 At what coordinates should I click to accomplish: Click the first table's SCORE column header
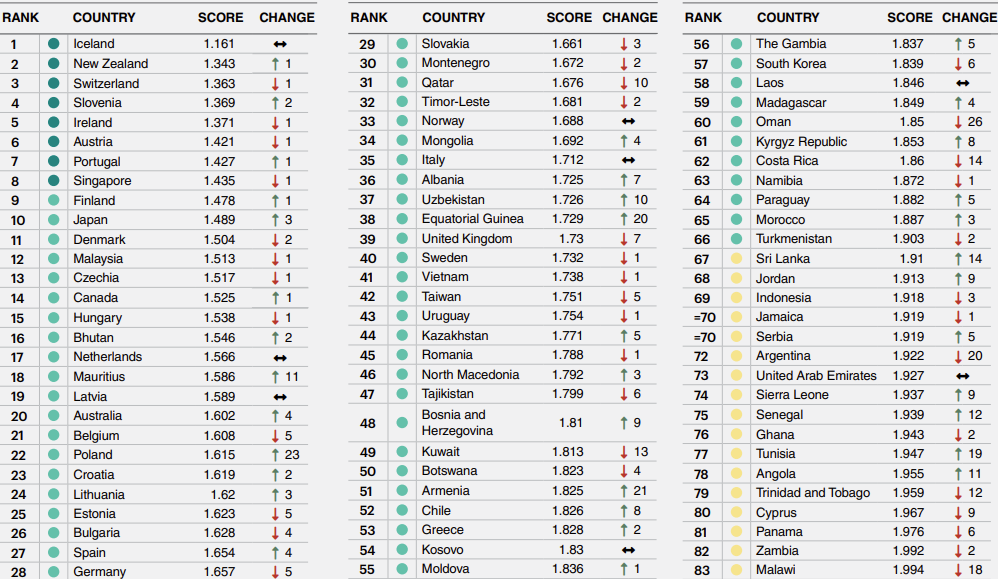[x=220, y=18]
